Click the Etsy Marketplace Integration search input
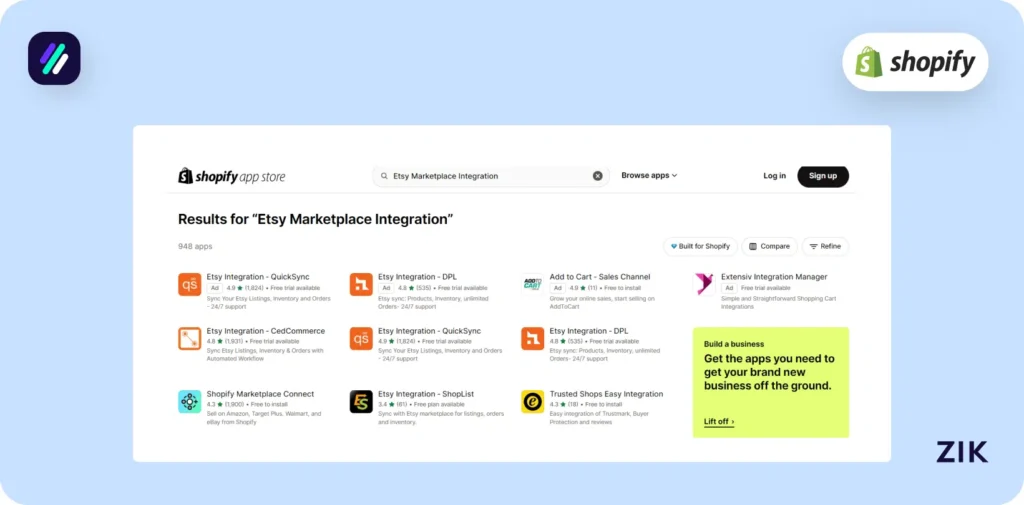The width and height of the screenshot is (1024, 505). point(485,176)
